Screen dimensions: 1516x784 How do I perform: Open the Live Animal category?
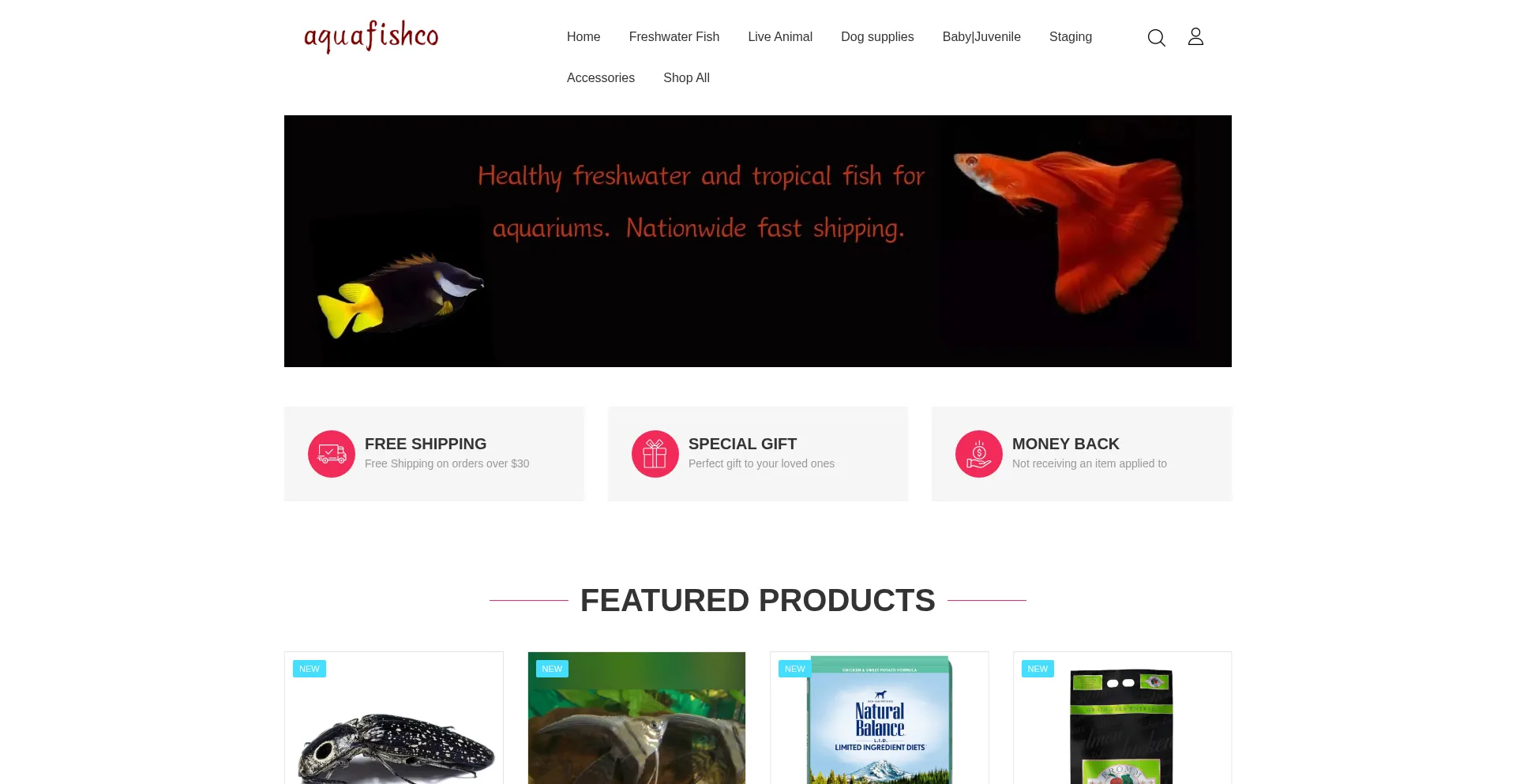click(780, 36)
